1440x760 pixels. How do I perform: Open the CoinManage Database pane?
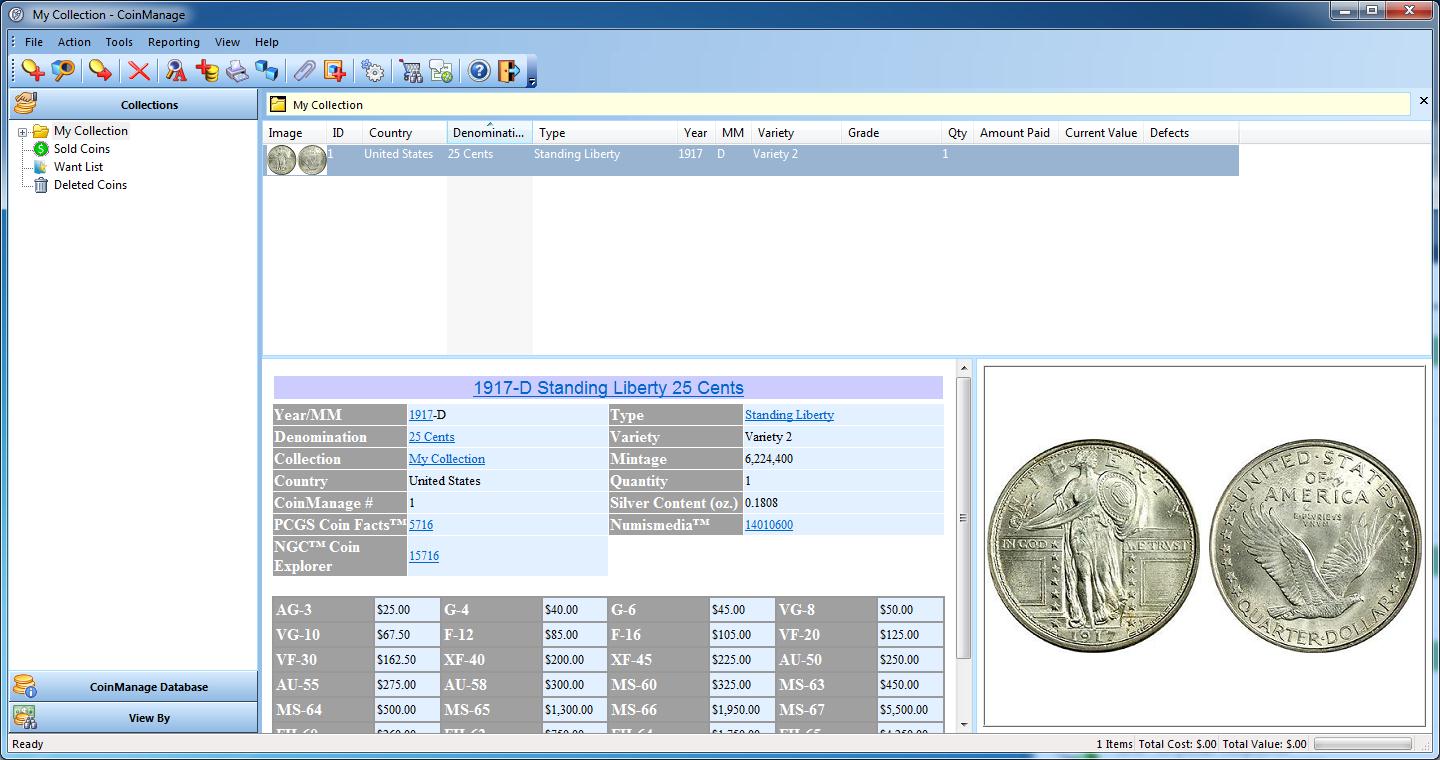click(x=133, y=686)
